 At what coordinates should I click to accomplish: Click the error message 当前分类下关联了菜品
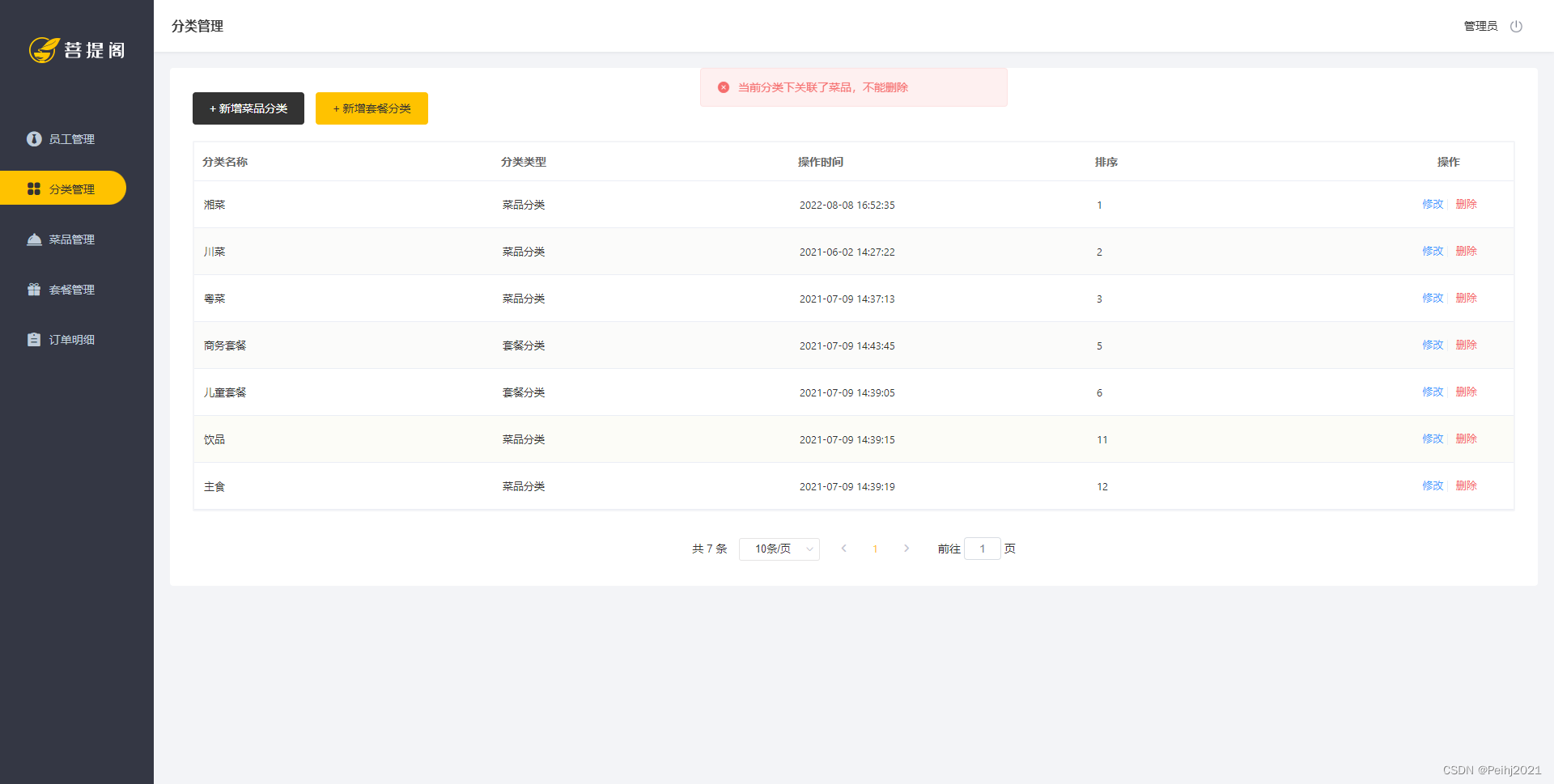[823, 87]
